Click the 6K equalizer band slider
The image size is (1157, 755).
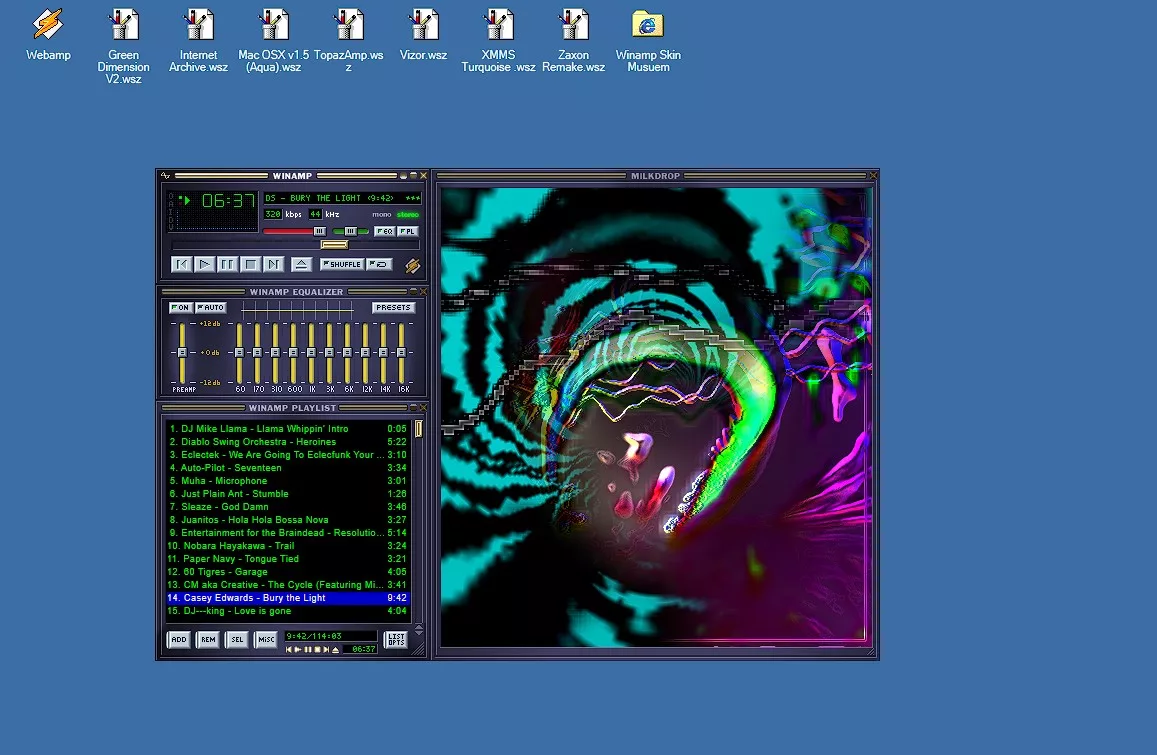(348, 353)
